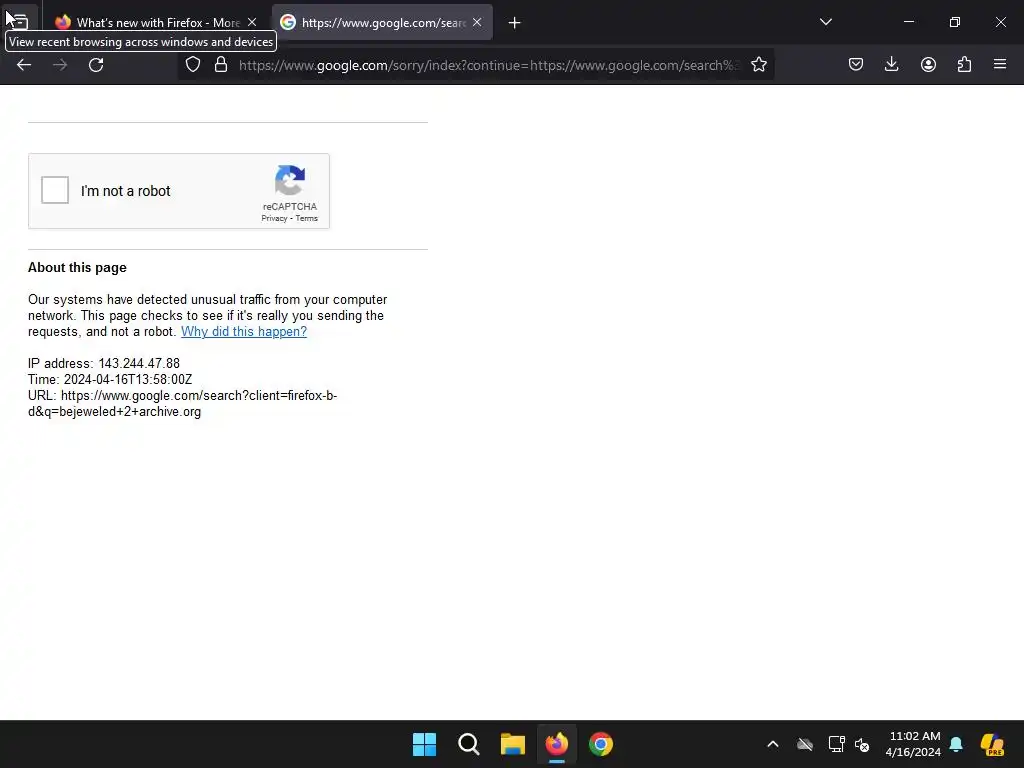Open a new tab with plus button
The image size is (1024, 768).
tap(515, 23)
